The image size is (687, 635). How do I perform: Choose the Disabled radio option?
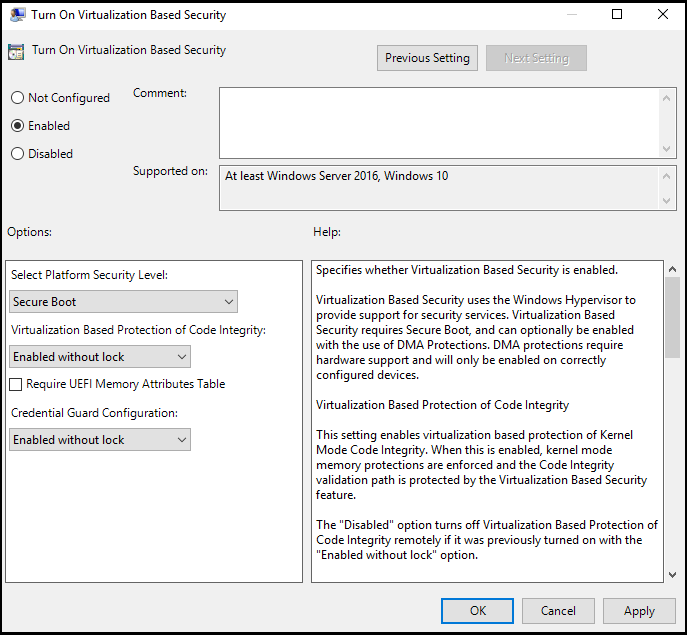[17, 154]
